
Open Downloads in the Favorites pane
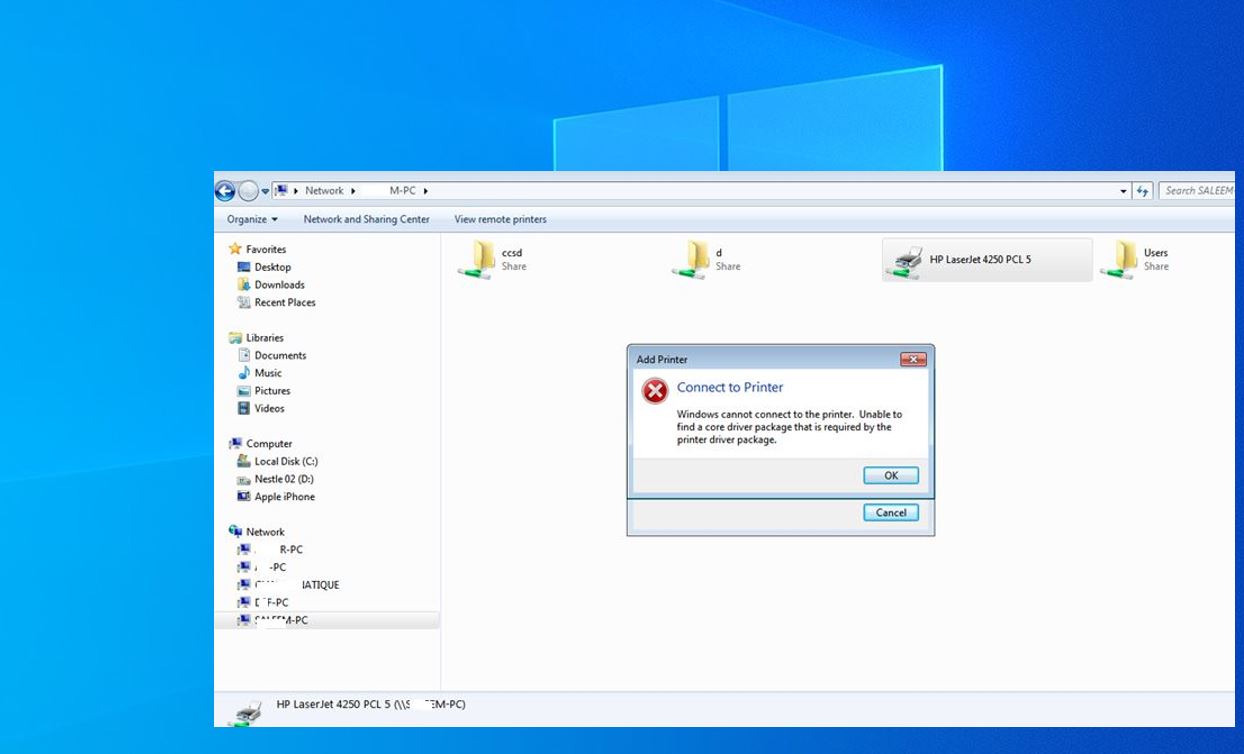click(278, 284)
